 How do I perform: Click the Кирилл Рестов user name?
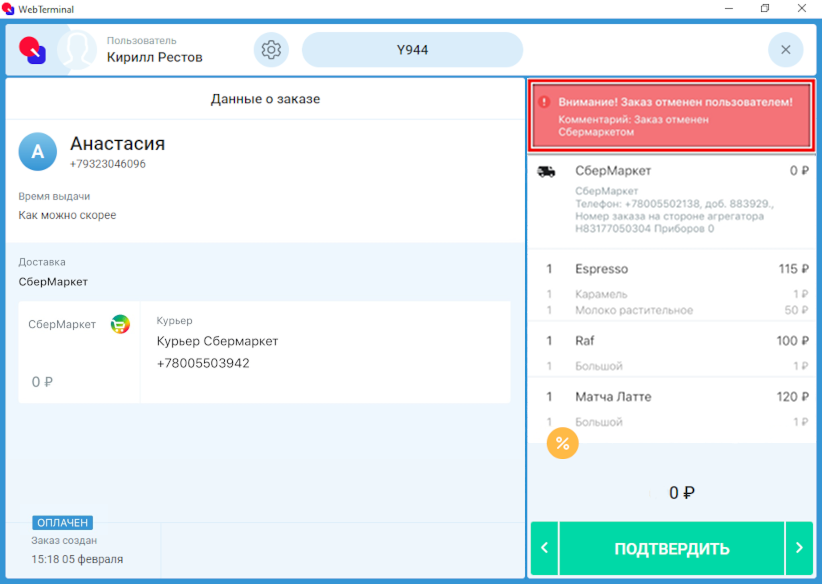click(x=155, y=57)
